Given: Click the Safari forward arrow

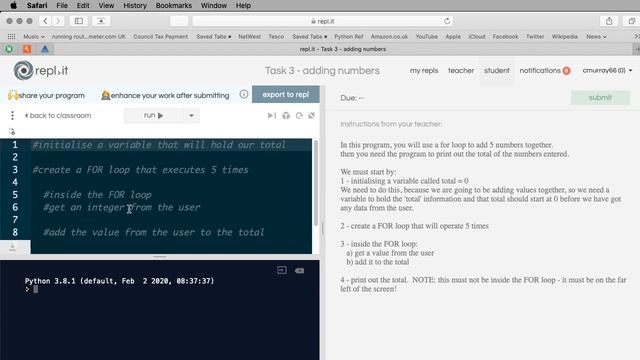Looking at the screenshot, I should (58, 21).
